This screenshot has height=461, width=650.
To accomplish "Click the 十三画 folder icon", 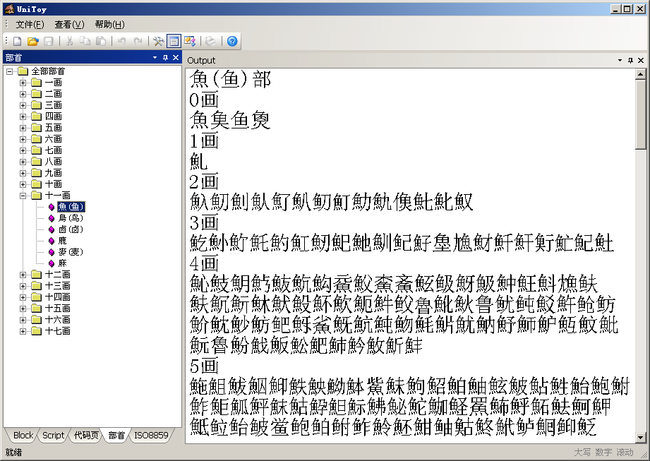I will pos(36,286).
